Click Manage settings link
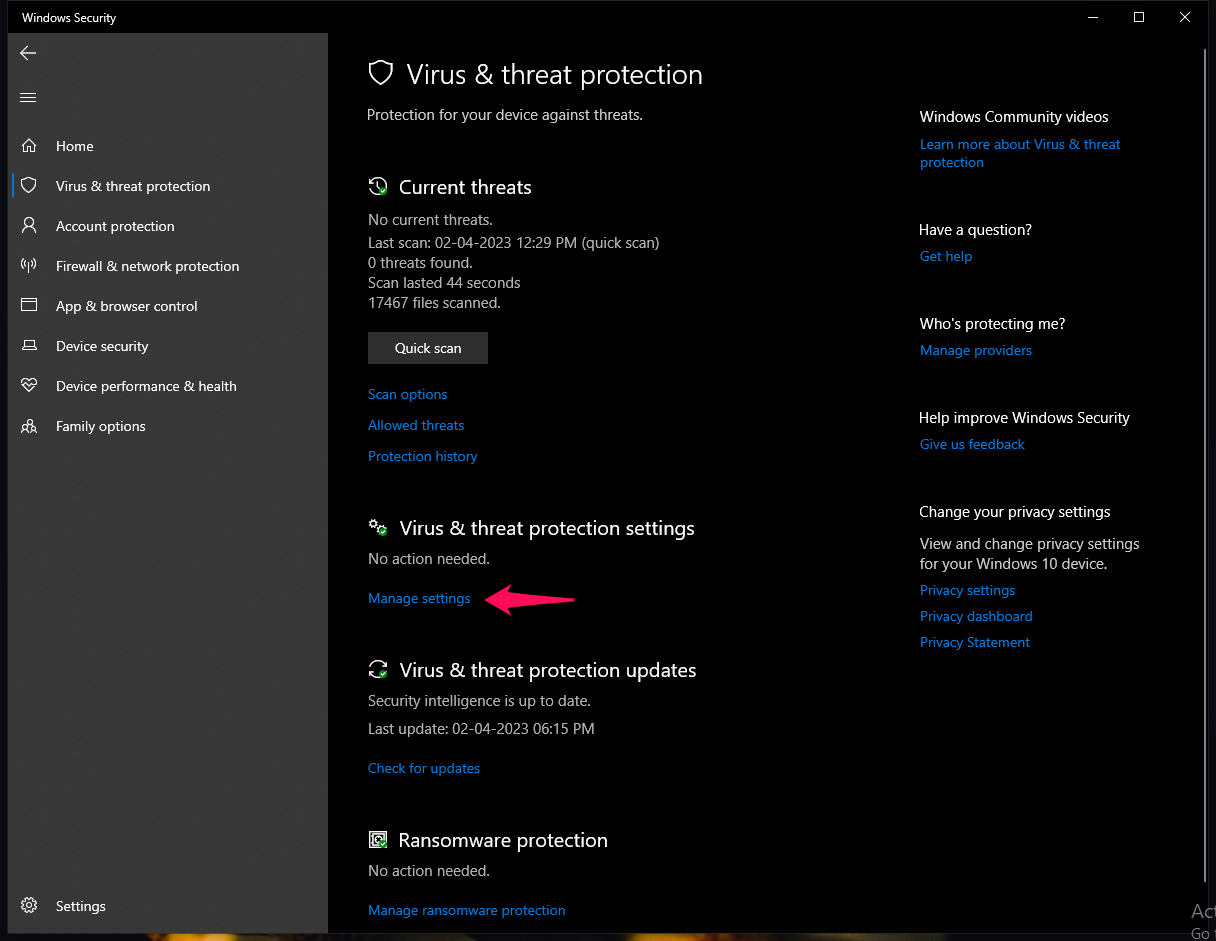This screenshot has width=1216, height=941. click(x=419, y=598)
